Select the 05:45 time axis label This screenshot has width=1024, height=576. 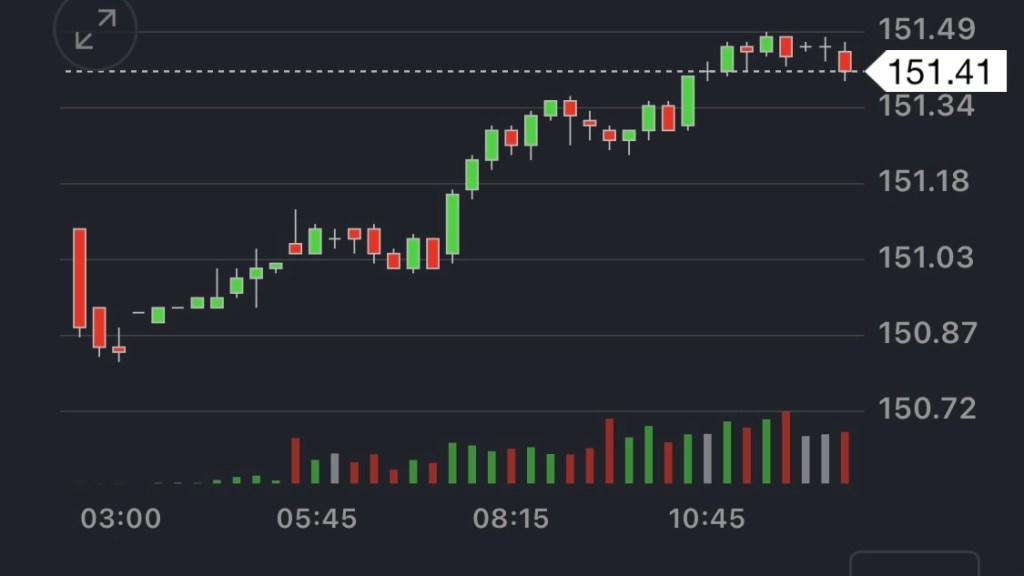[x=317, y=519]
